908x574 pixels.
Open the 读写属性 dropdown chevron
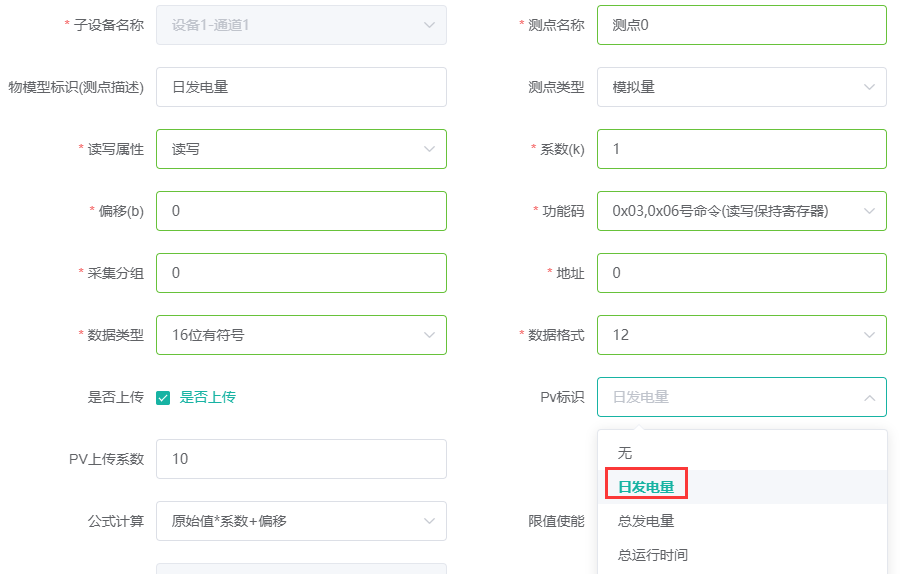pos(429,149)
